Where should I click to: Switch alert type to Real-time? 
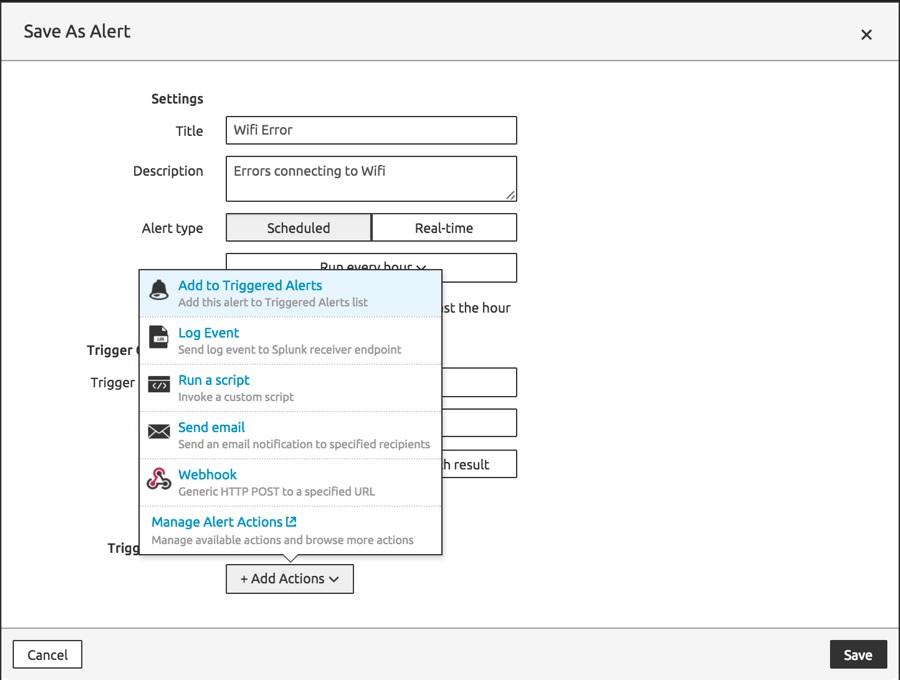pyautogui.click(x=444, y=227)
